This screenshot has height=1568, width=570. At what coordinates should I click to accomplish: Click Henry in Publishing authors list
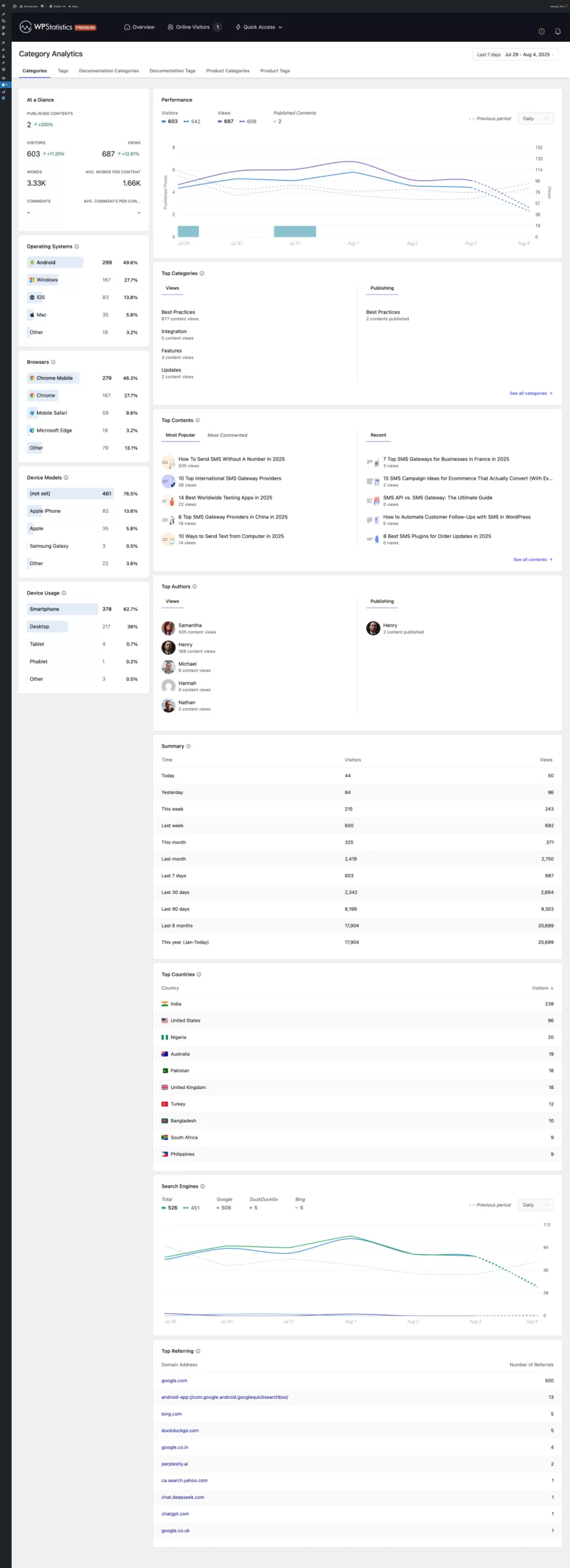pos(390,625)
